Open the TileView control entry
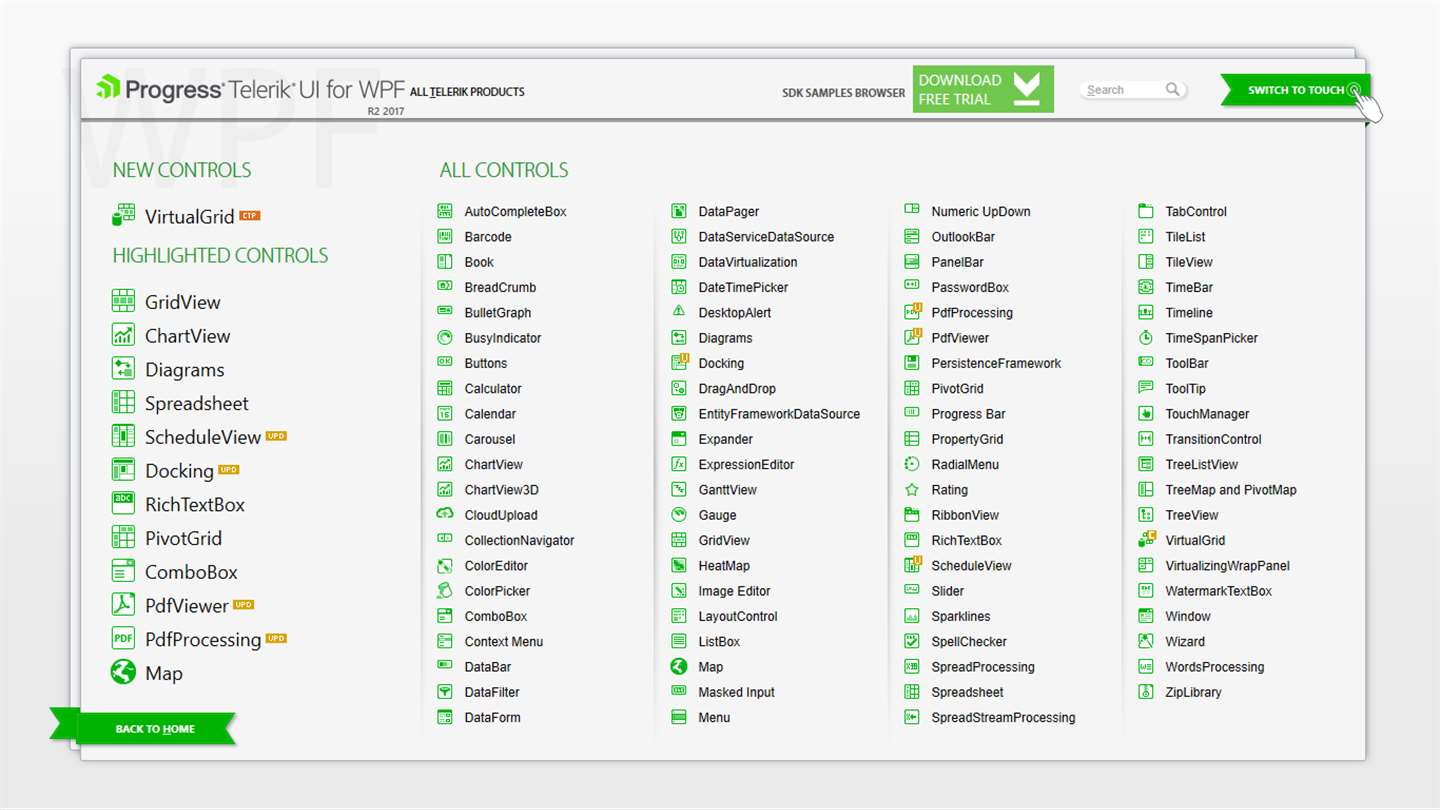The height and width of the screenshot is (810, 1440). 1189,262
